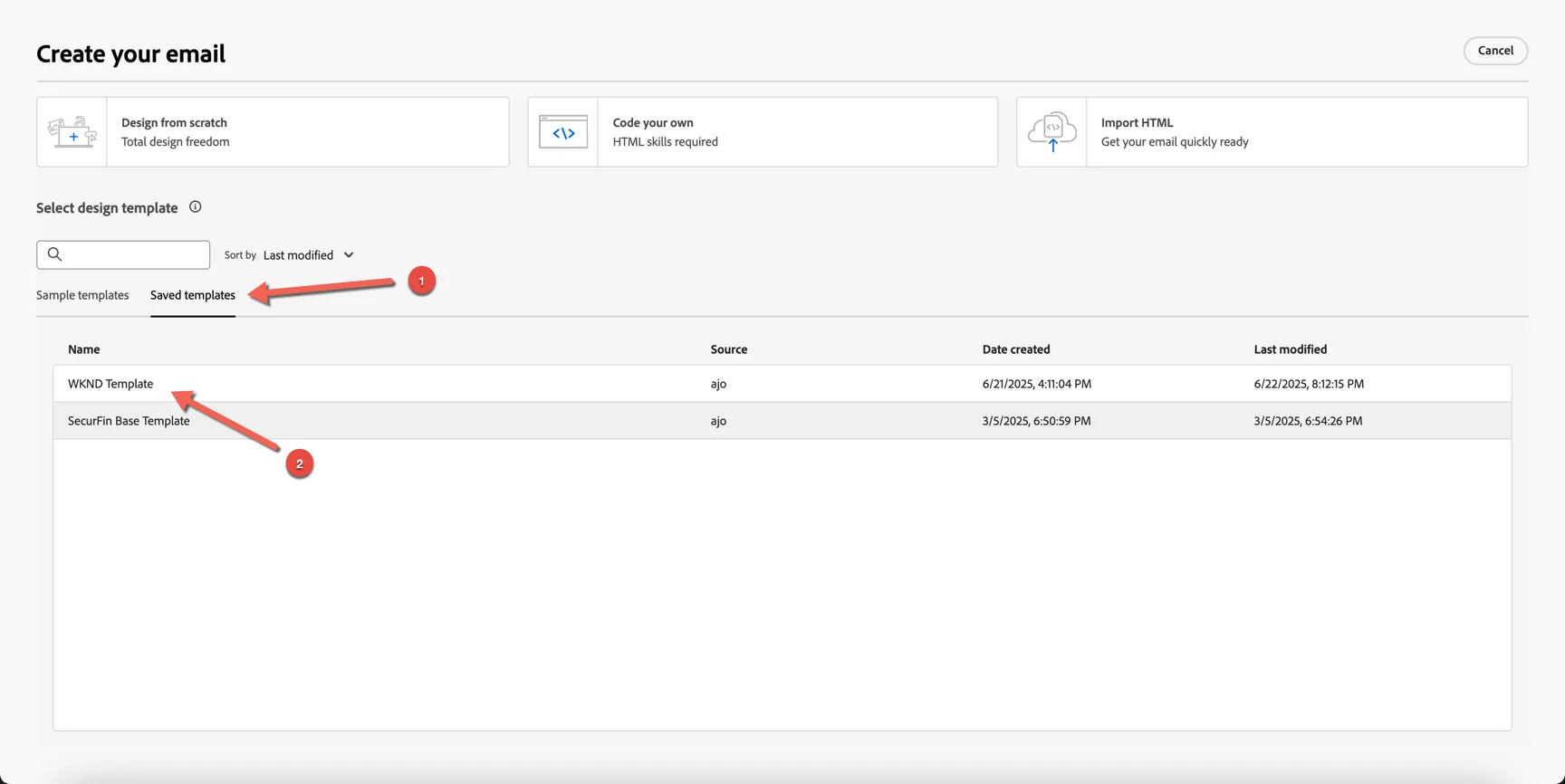Image resolution: width=1565 pixels, height=784 pixels.
Task: Click last modified 6/22/2025, 8:12:15 PM
Action: pos(1309,384)
